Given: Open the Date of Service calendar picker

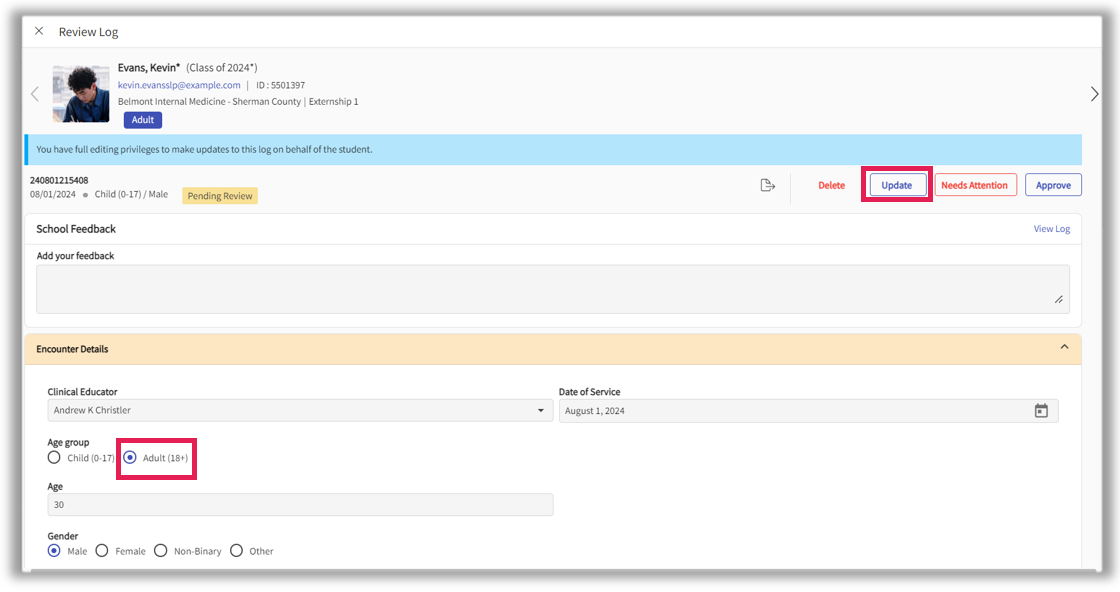Looking at the screenshot, I should pos(1041,410).
